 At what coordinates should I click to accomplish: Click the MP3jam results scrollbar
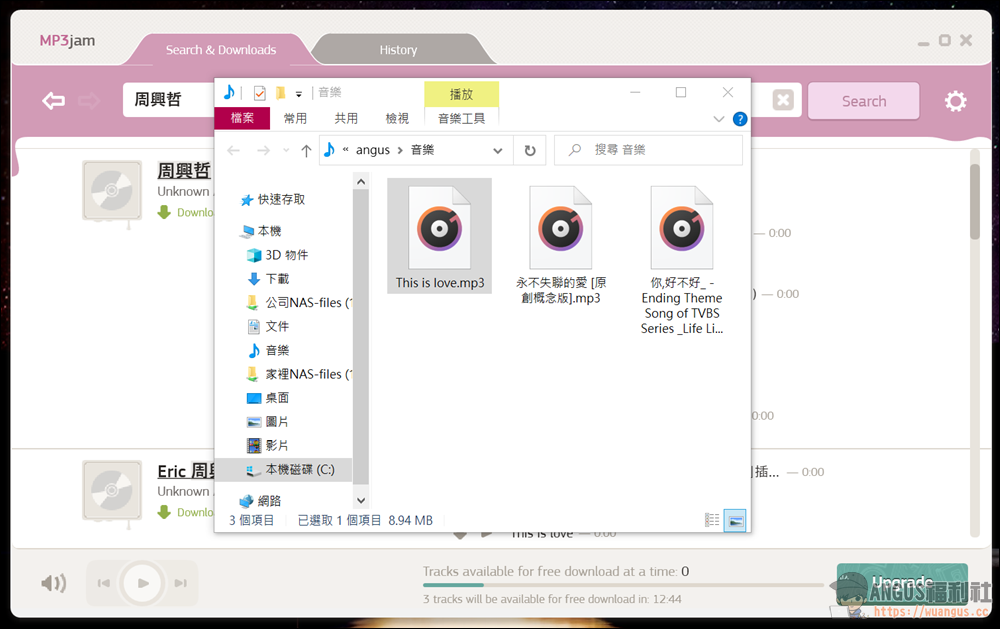[974, 201]
